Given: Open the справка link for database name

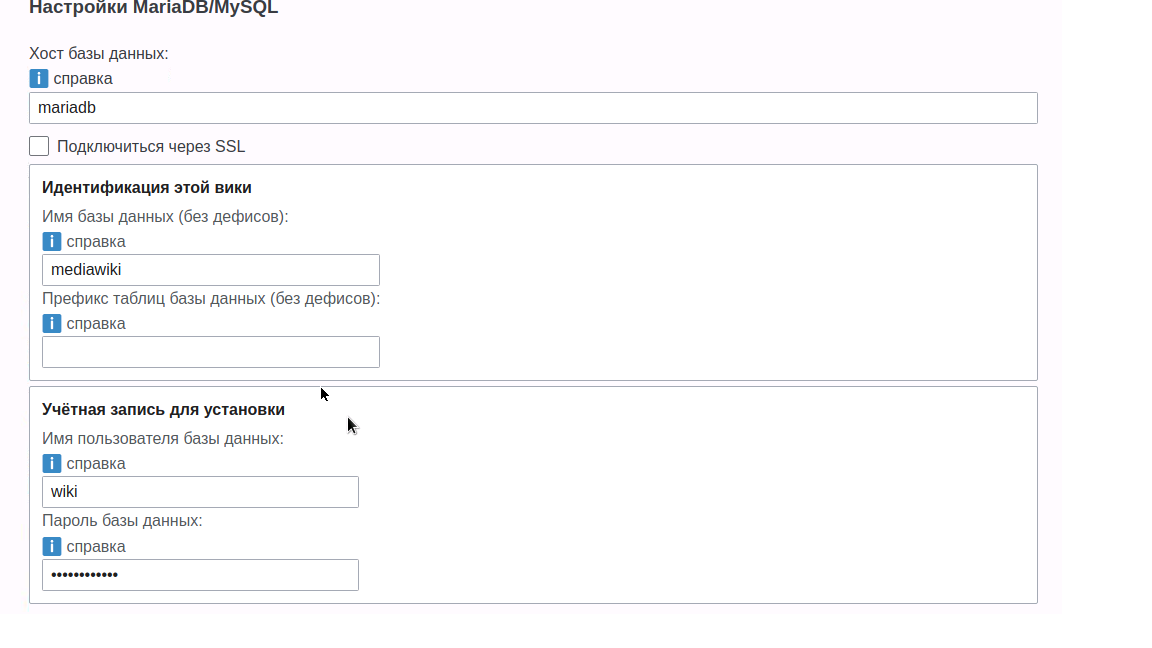Looking at the screenshot, I should (x=96, y=241).
